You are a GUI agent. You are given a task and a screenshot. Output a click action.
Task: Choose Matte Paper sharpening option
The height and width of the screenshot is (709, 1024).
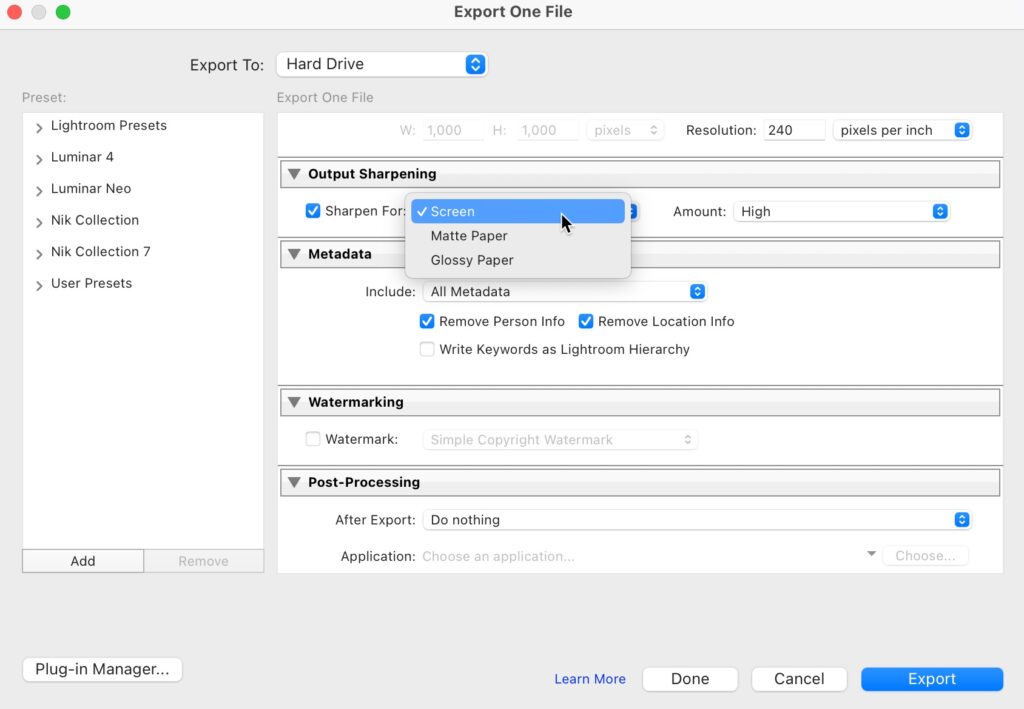518,236
